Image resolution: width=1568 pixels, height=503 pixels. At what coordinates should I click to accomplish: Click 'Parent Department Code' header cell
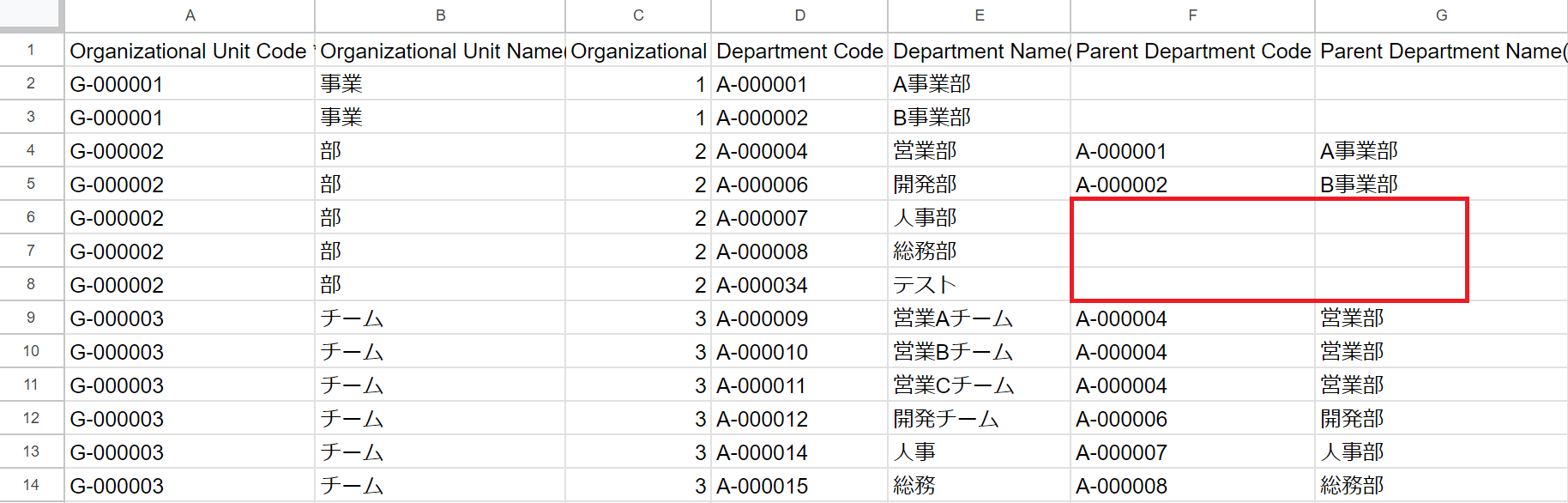[1192, 52]
